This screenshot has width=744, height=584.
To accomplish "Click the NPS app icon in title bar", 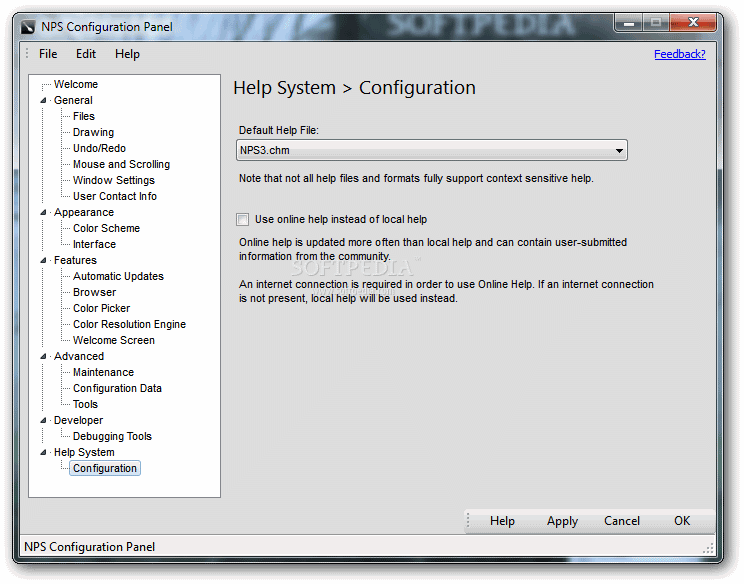I will [x=28, y=27].
